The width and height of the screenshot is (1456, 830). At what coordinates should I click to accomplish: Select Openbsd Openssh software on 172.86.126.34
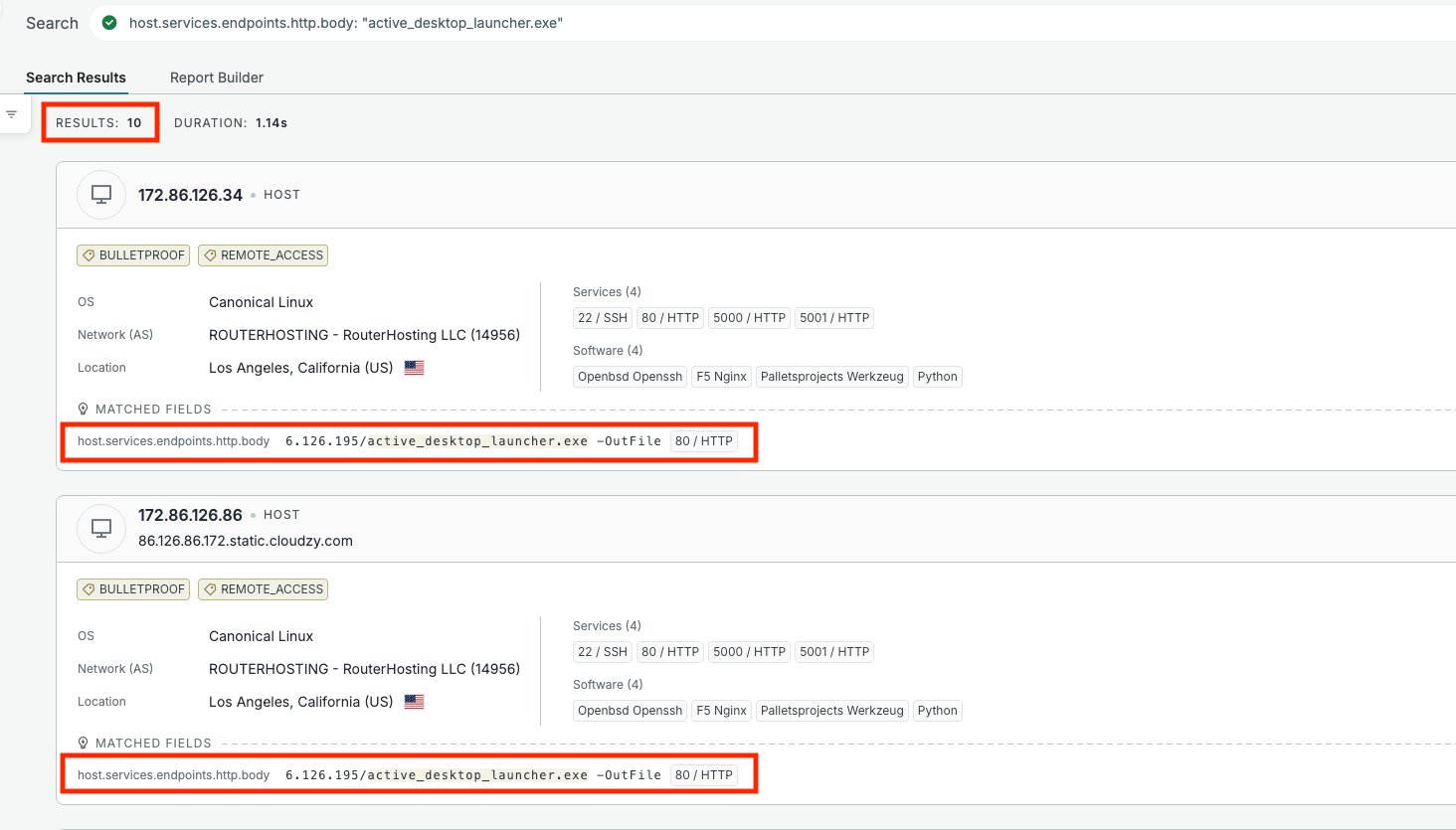pos(631,377)
